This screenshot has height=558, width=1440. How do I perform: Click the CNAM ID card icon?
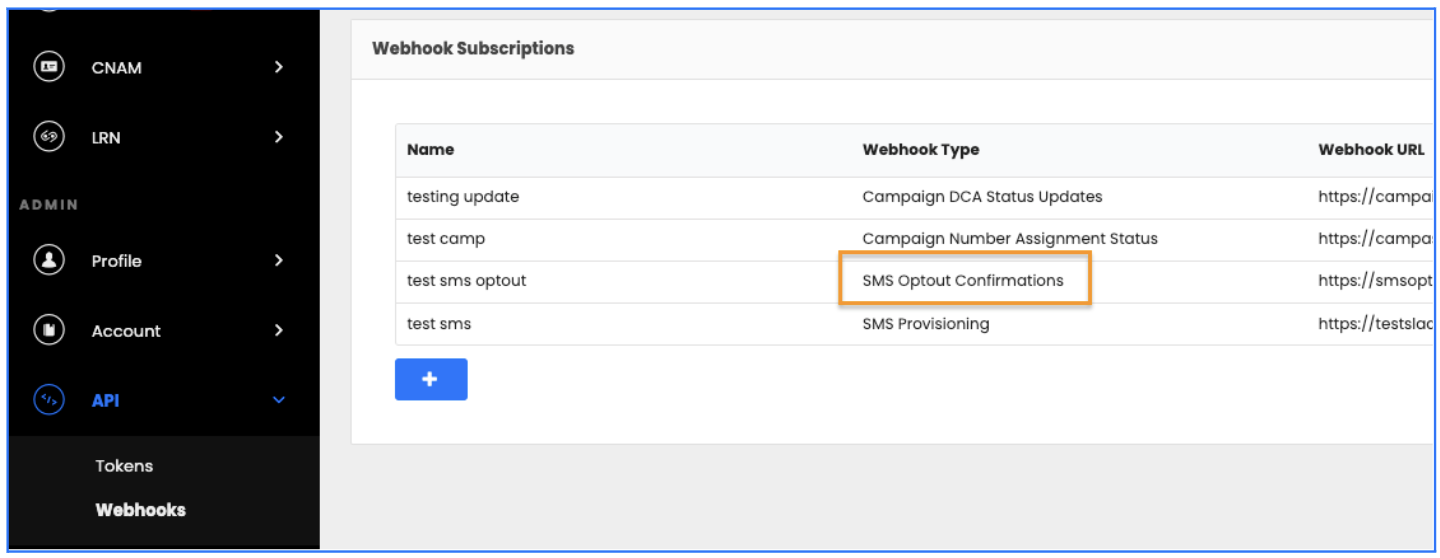49,67
